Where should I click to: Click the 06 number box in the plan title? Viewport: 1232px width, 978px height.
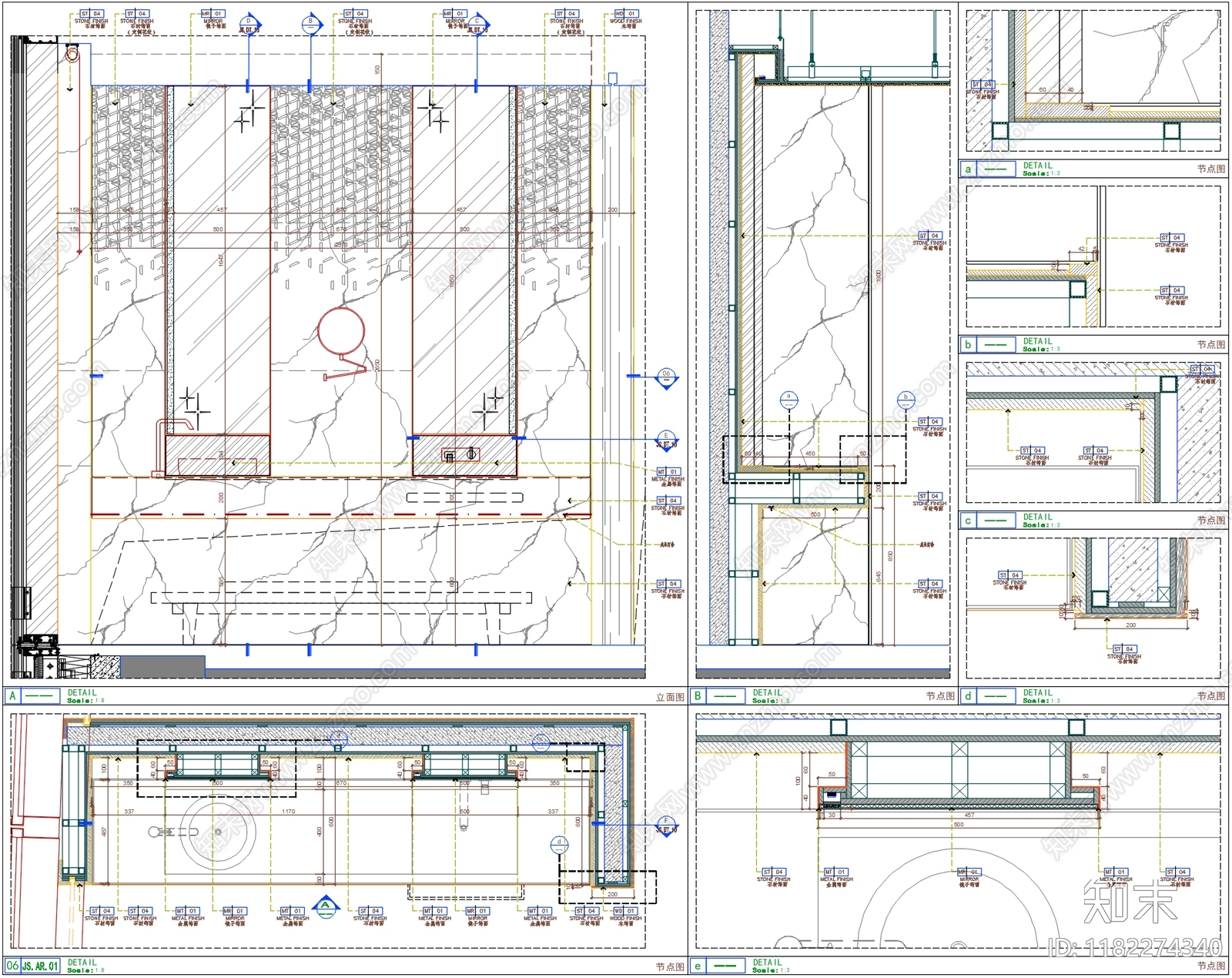[12, 966]
